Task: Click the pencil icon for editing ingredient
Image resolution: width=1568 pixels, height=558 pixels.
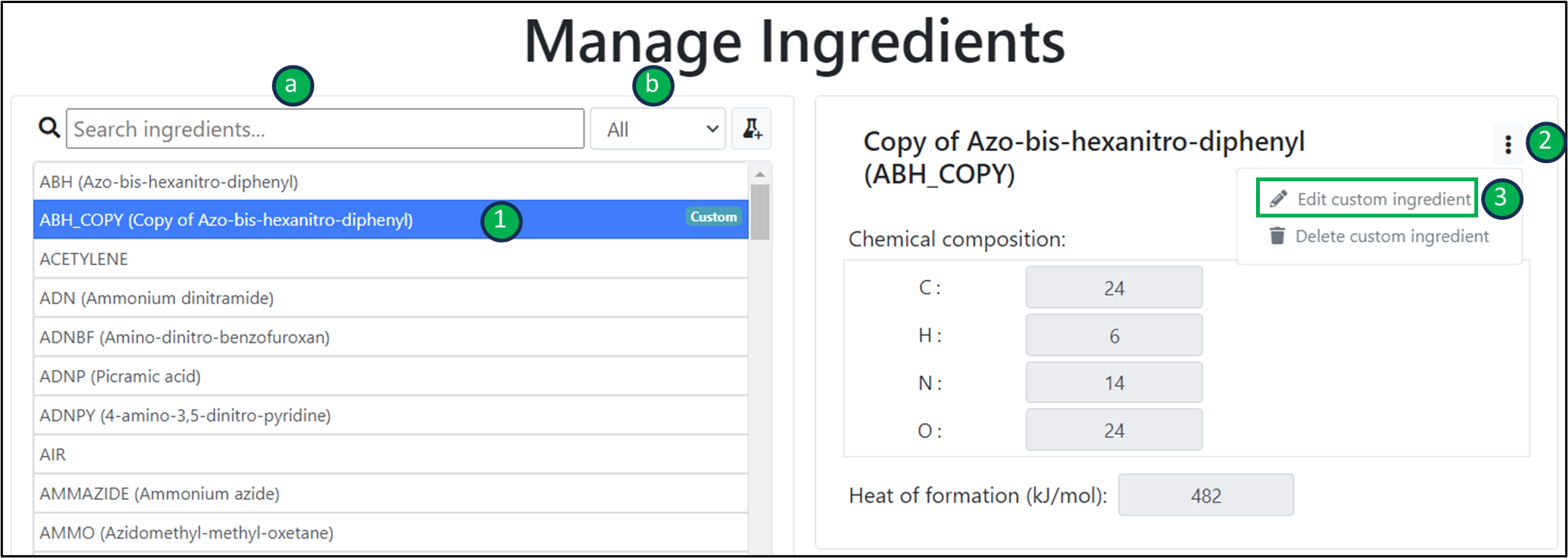Action: click(x=1278, y=199)
